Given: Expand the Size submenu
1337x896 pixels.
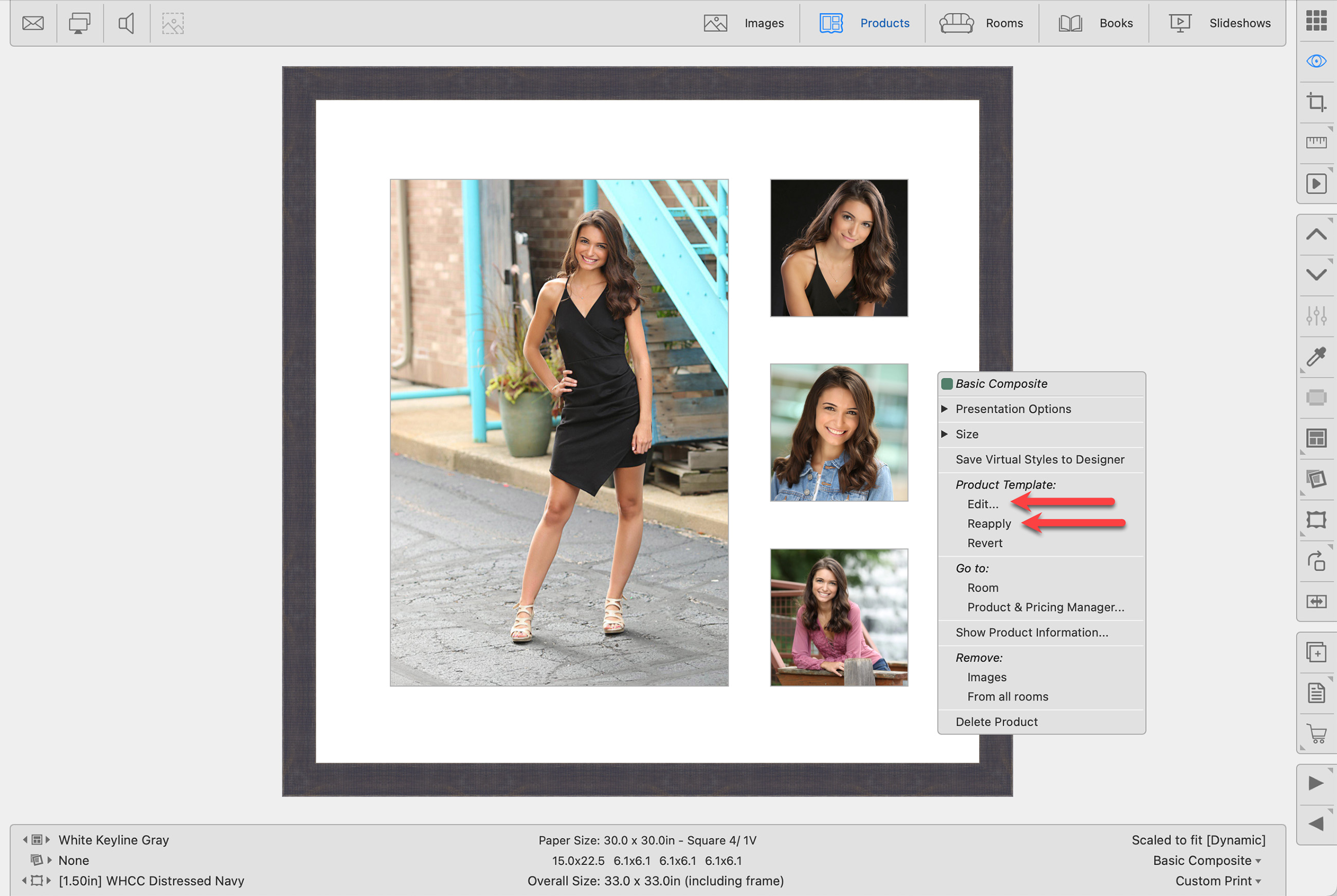Looking at the screenshot, I should [967, 434].
